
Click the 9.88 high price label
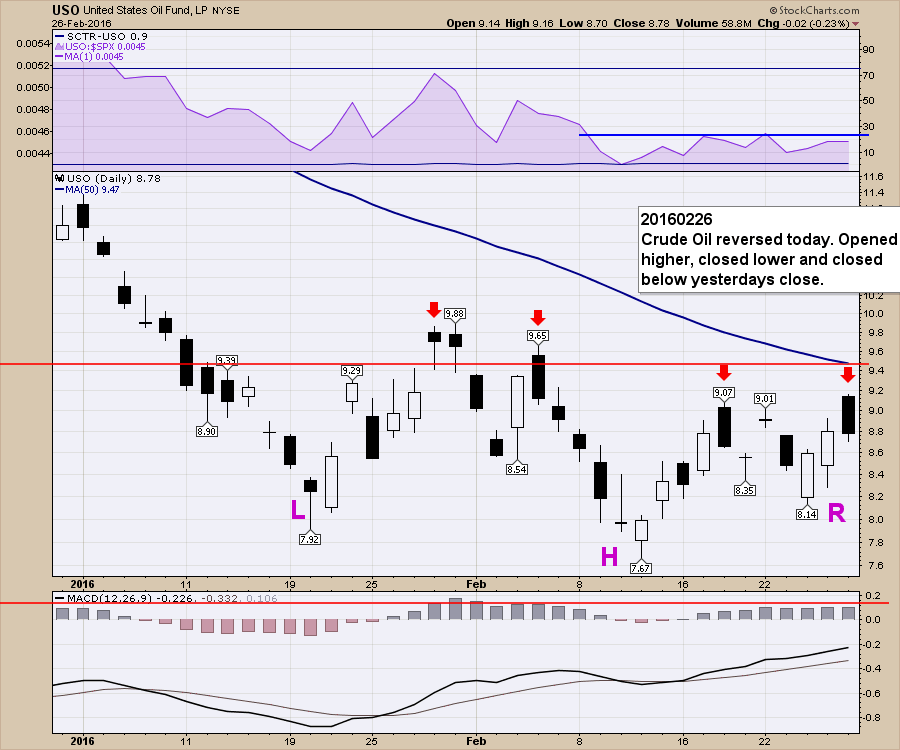455,313
